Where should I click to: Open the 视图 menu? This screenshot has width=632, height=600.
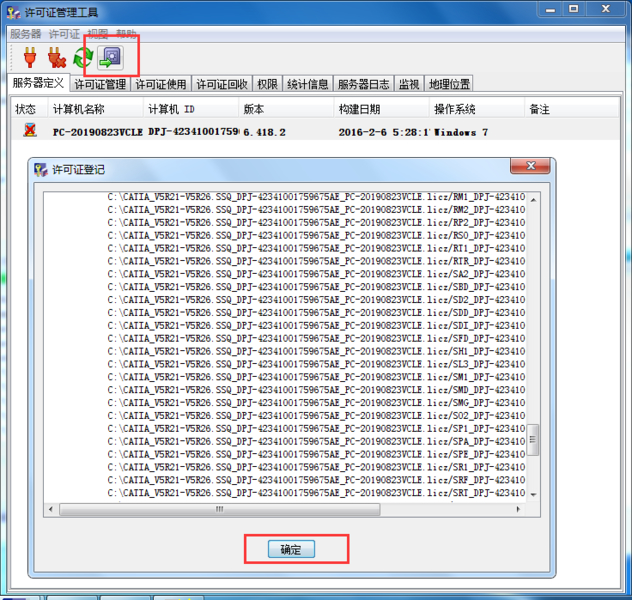pos(98,34)
